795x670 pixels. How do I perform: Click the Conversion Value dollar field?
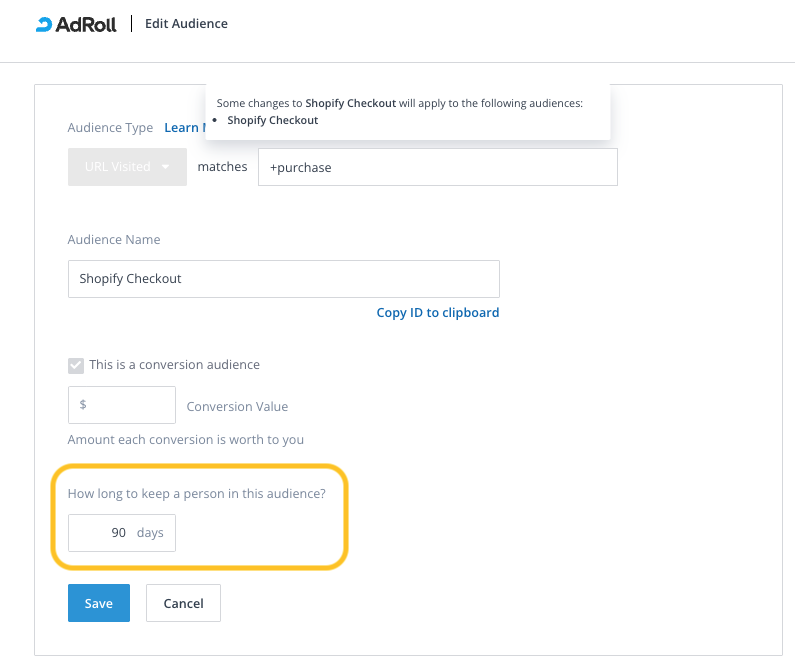pos(121,405)
